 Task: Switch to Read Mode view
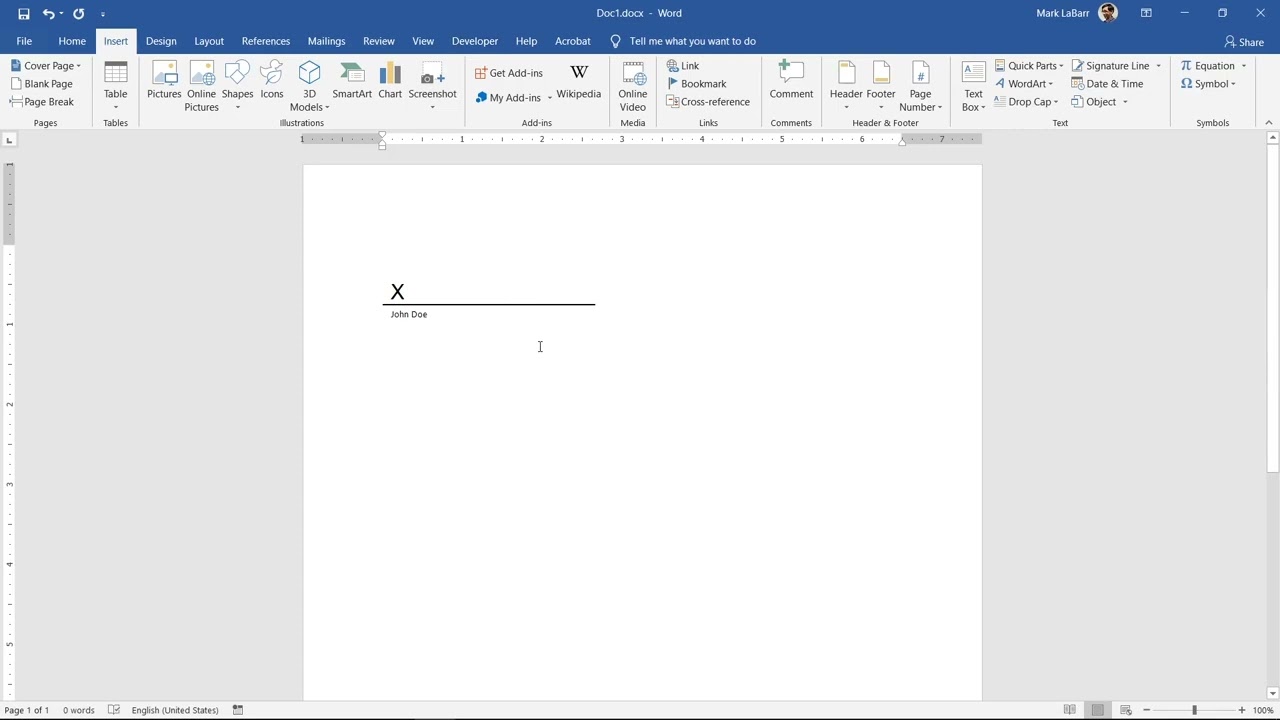pyautogui.click(x=1070, y=710)
